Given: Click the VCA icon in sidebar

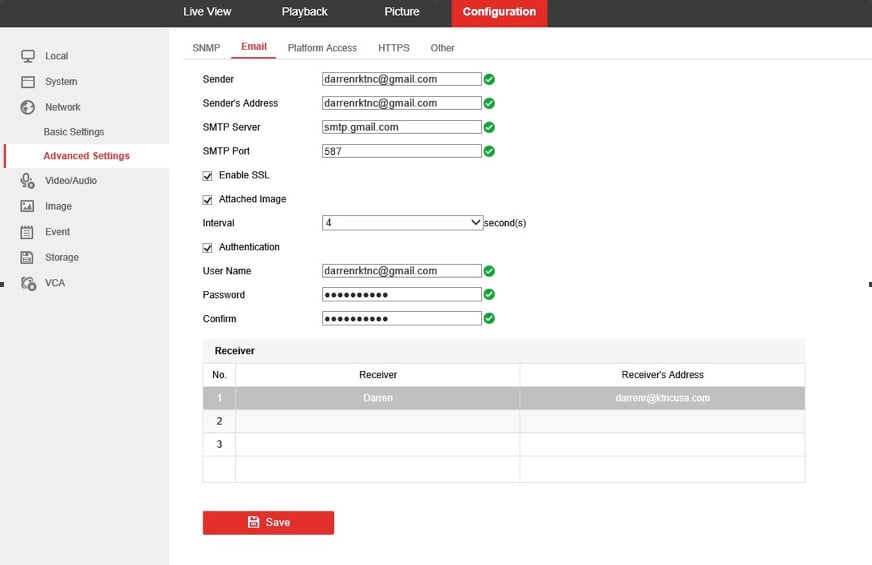Looking at the screenshot, I should coord(28,283).
